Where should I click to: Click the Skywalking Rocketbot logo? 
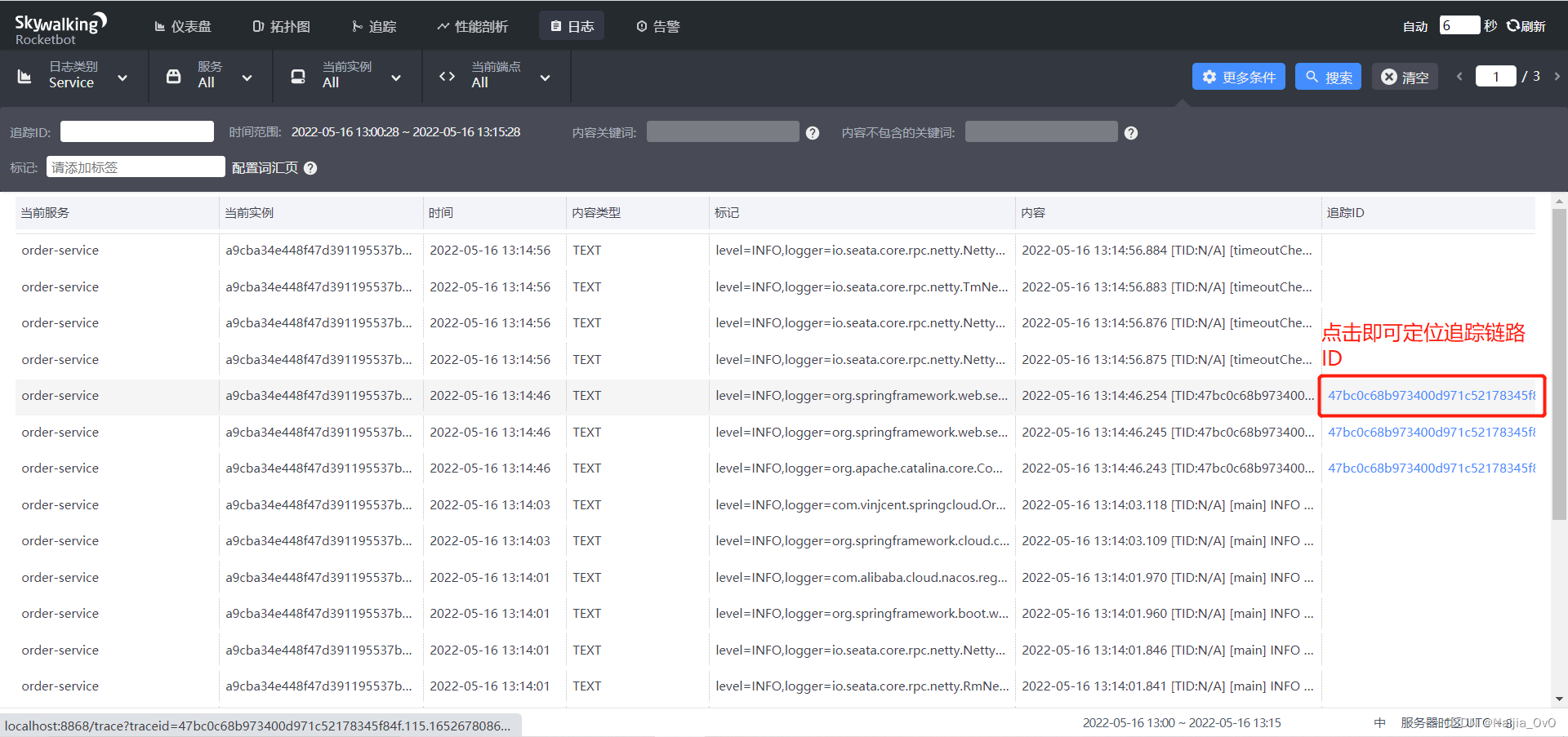click(60, 29)
